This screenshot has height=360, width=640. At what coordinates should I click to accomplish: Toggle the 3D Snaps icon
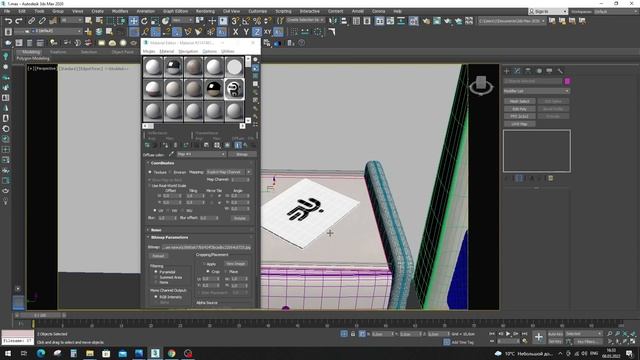[x=235, y=20]
